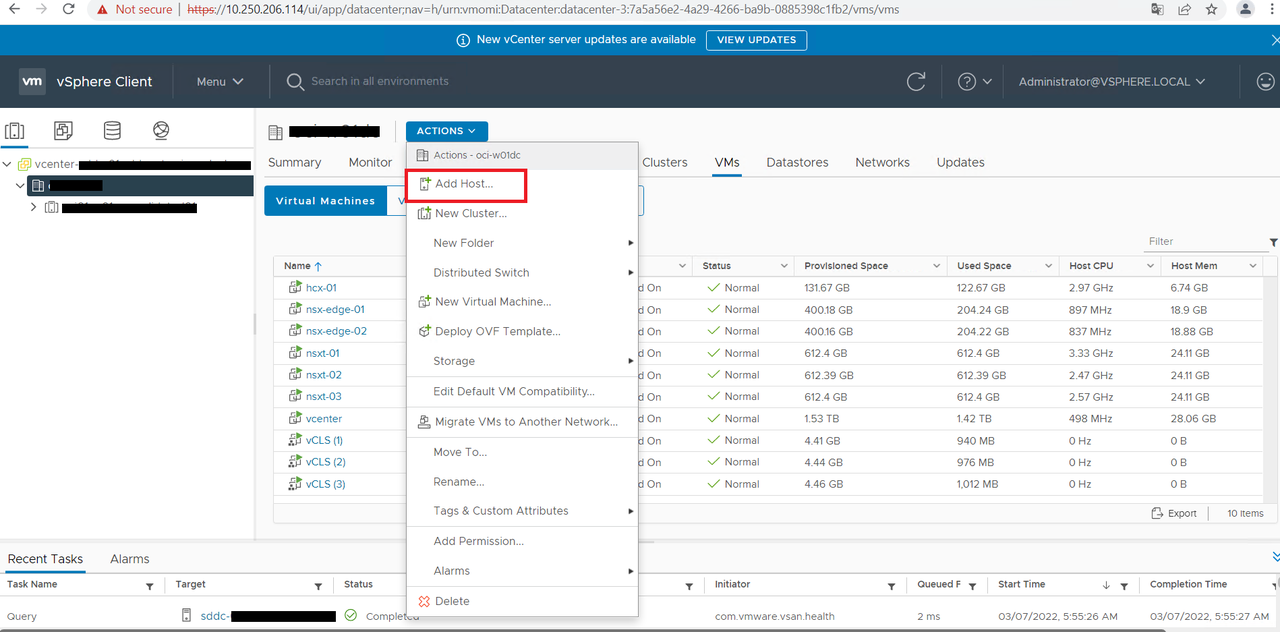This screenshot has height=632, width=1280.
Task: Open the nsx-edge-01 VM link
Action: tap(335, 310)
